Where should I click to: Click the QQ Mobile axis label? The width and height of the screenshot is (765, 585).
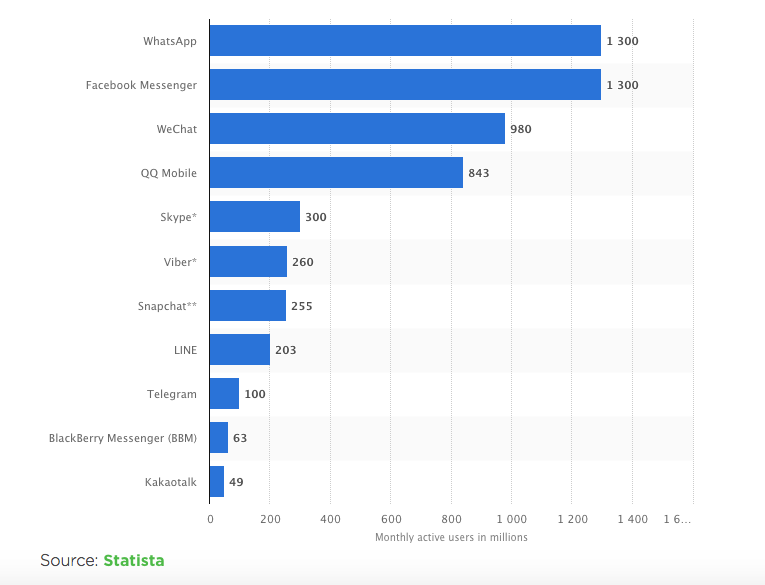click(x=169, y=173)
